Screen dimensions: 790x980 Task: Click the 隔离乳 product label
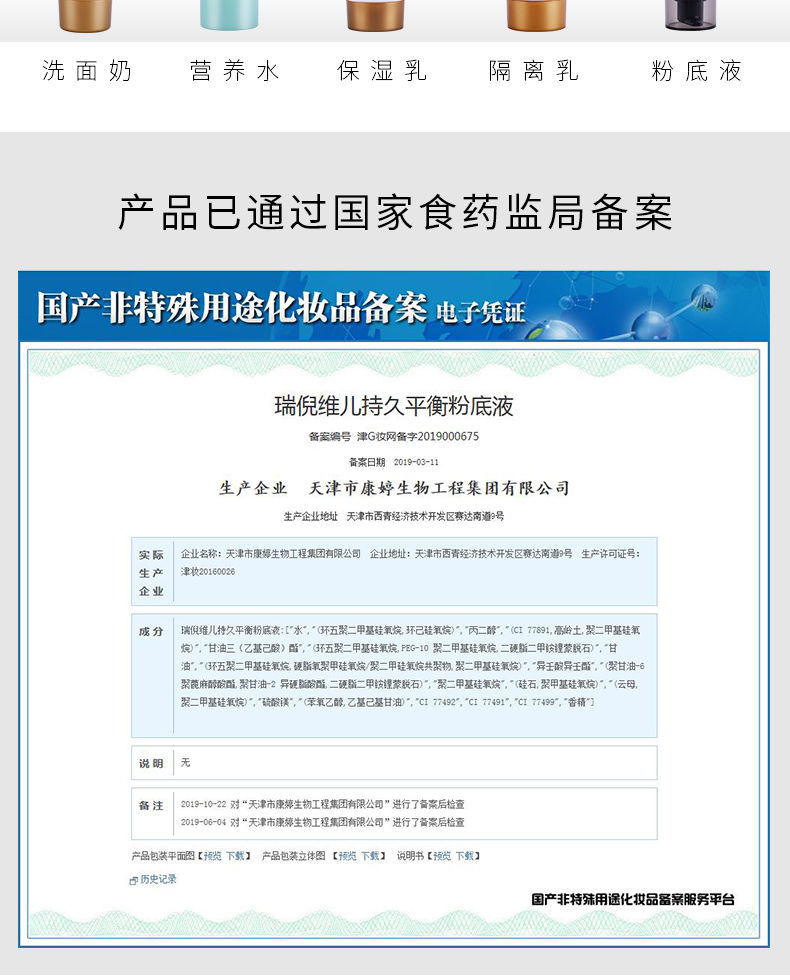[534, 71]
